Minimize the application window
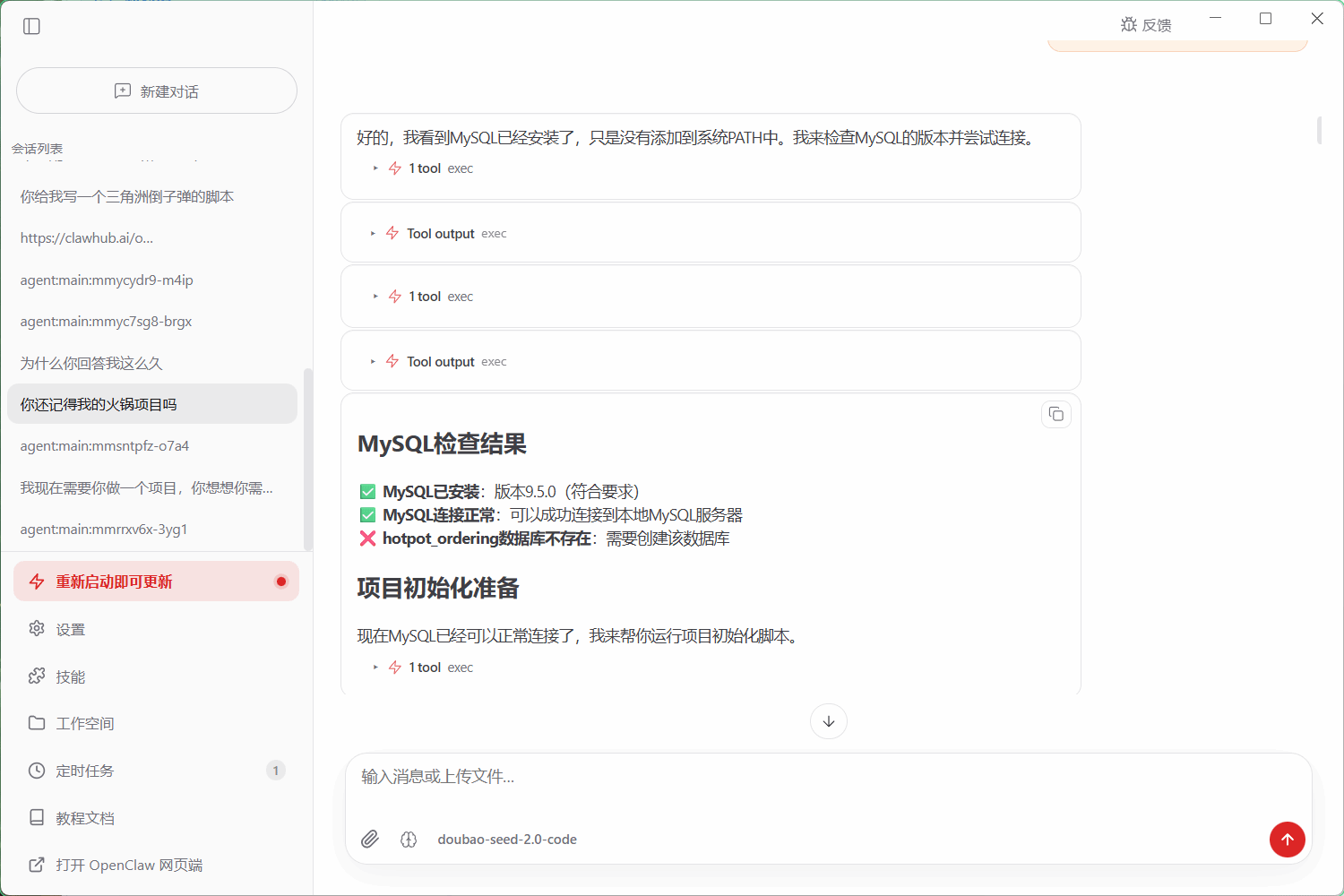1344x896 pixels. [x=1216, y=18]
